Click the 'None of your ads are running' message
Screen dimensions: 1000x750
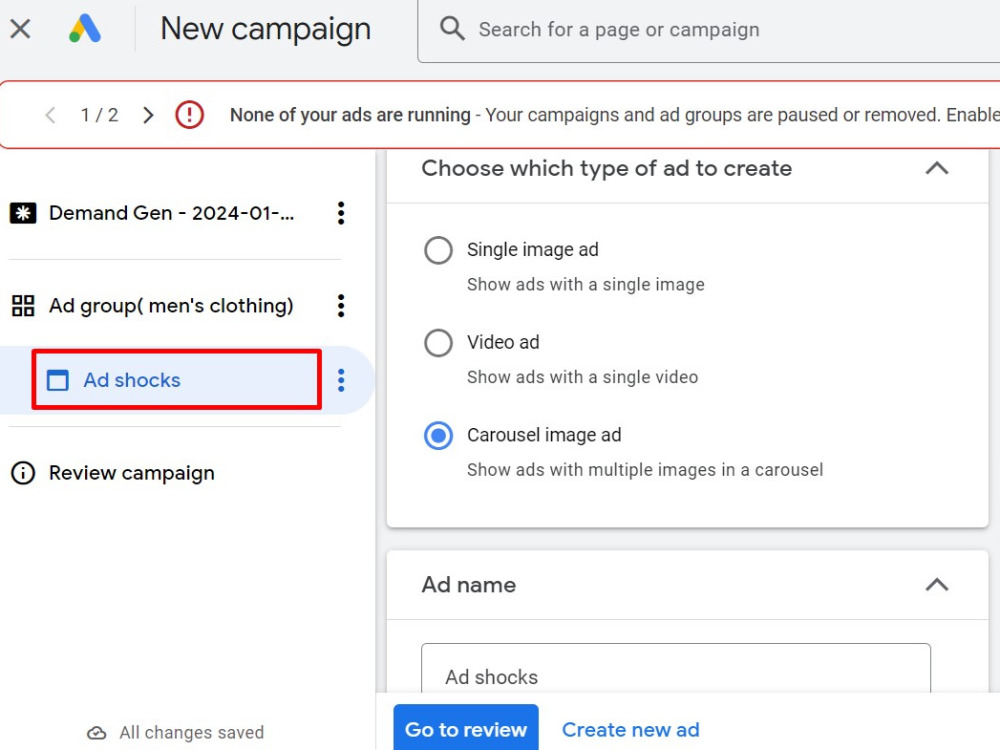(350, 115)
